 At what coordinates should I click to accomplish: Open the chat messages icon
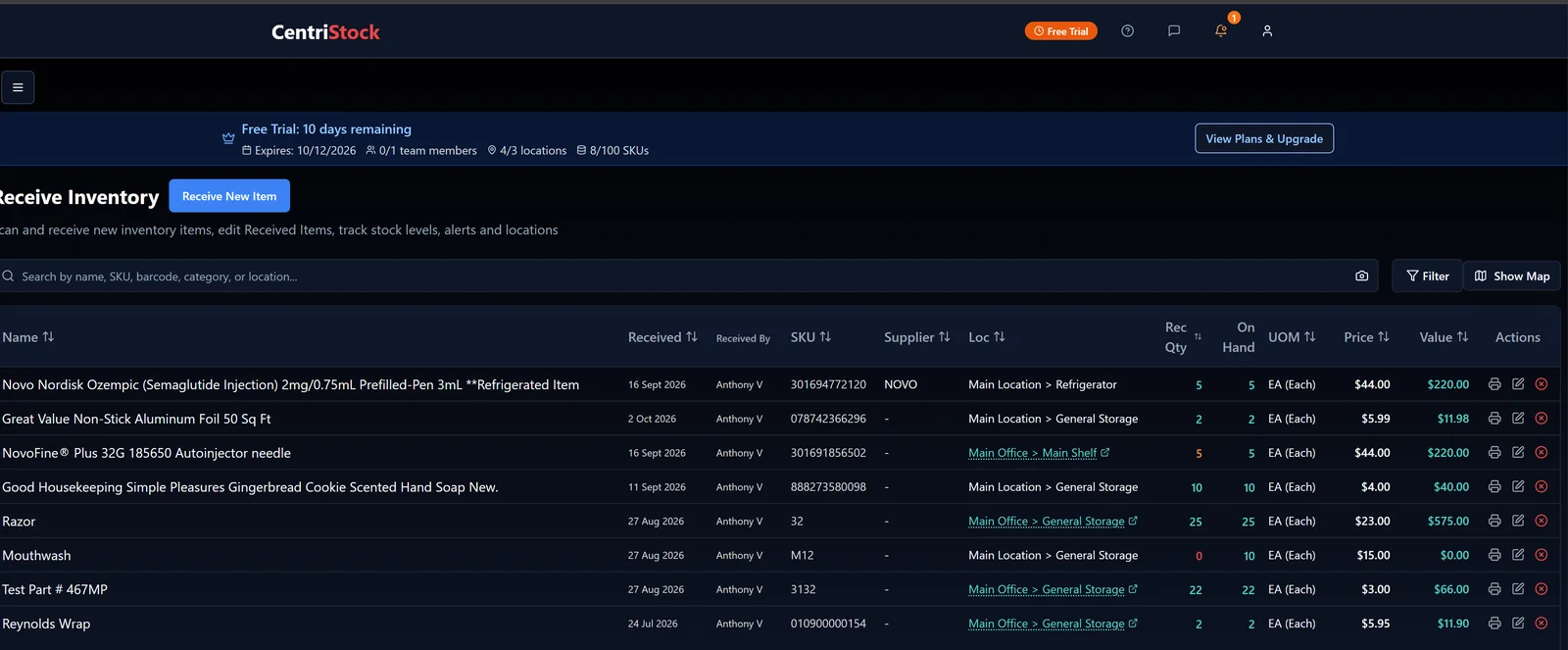pyautogui.click(x=1174, y=31)
